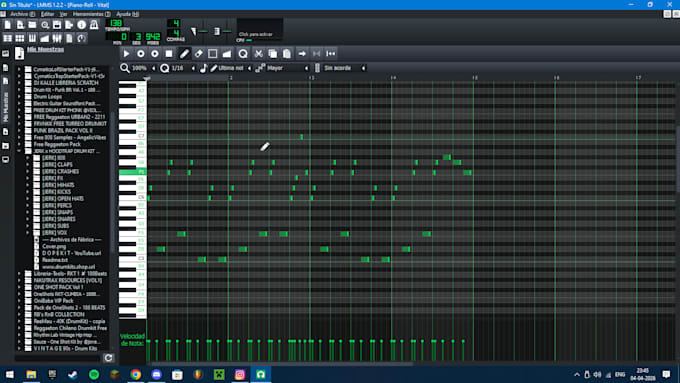The image size is (680, 383).
Task: Toggle auto-scrolling arrow icon
Action: [x=302, y=54]
